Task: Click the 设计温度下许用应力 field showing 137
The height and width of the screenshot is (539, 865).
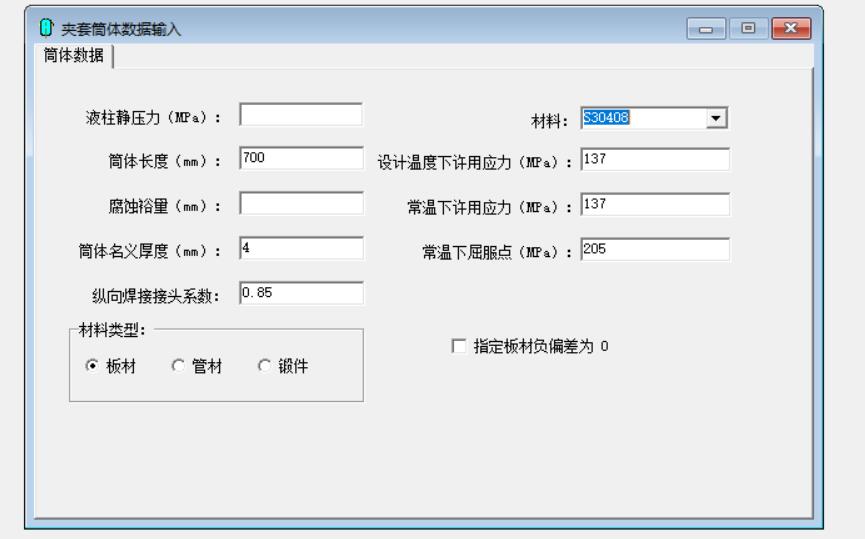Action: [655, 159]
